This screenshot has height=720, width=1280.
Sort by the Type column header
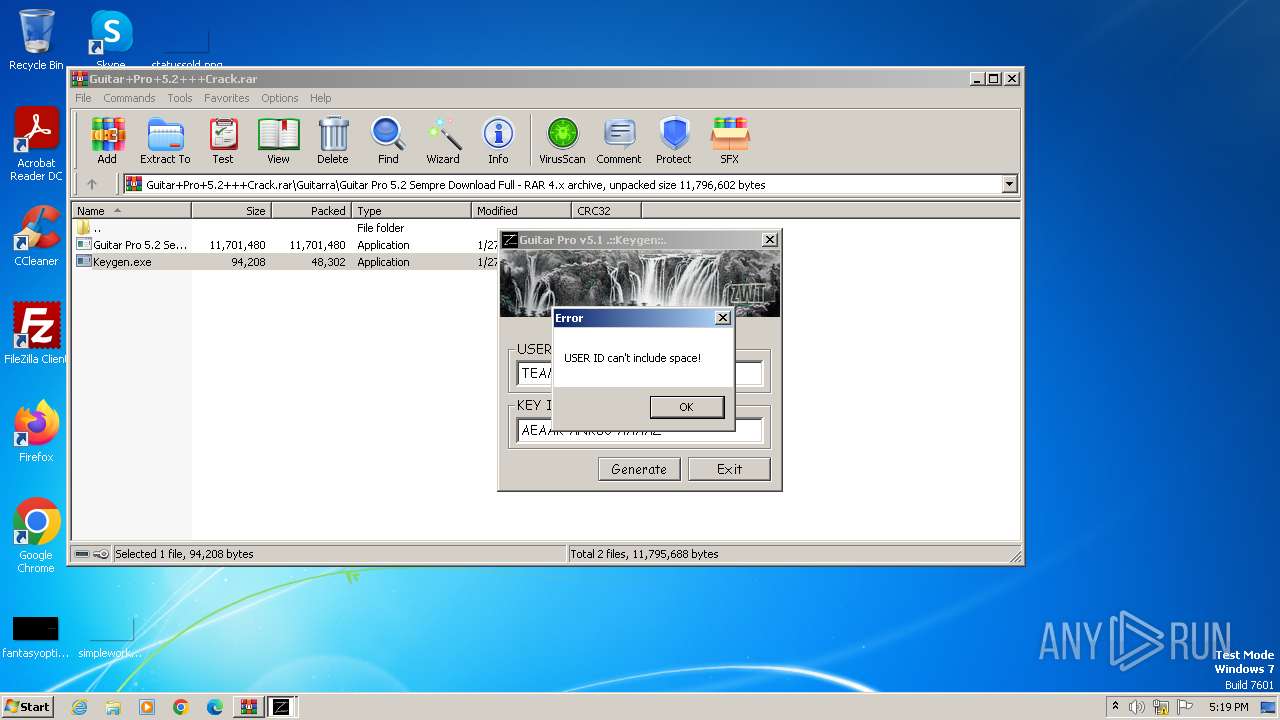[x=411, y=211]
